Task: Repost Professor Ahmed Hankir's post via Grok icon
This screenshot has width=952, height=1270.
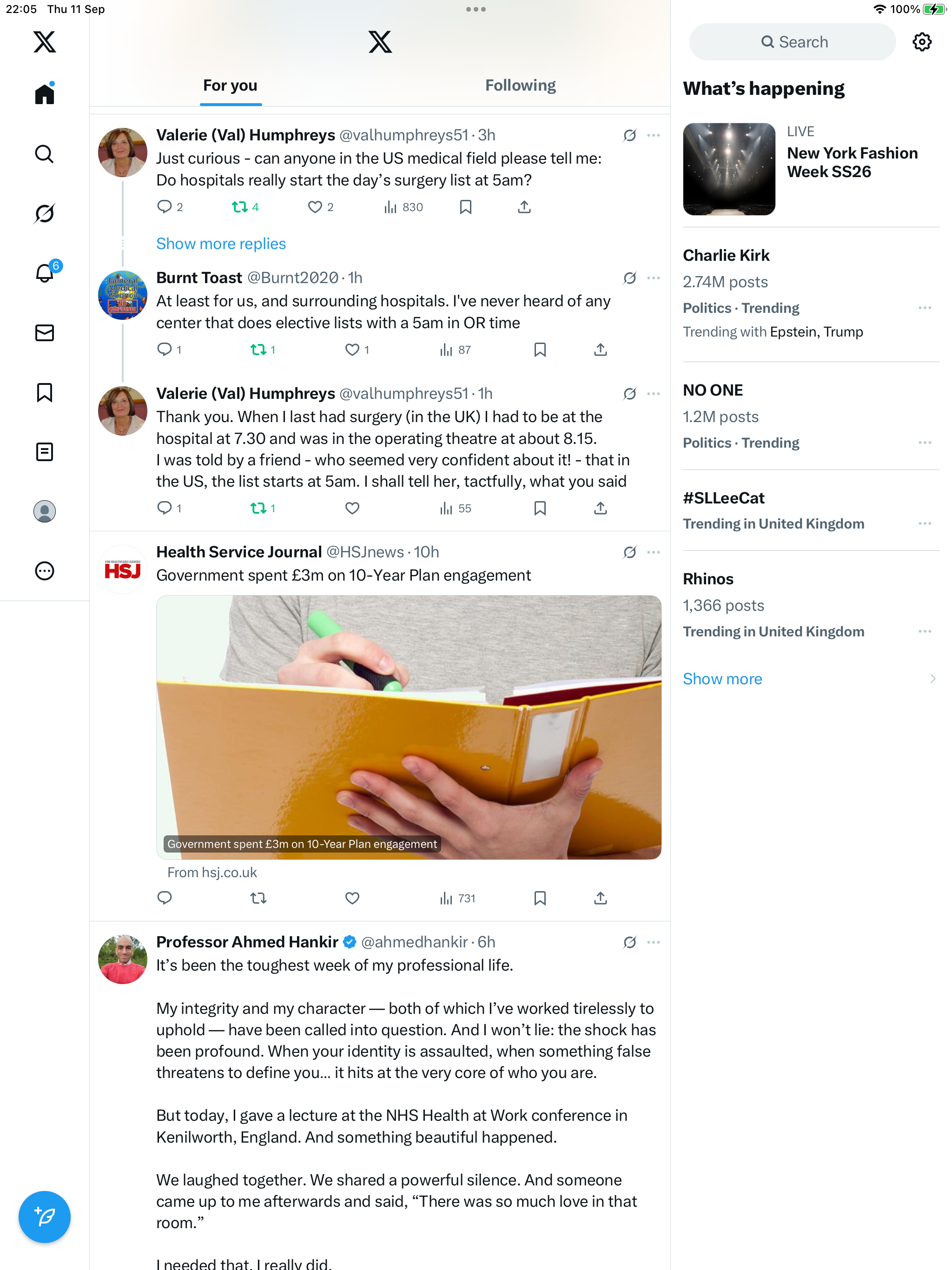Action: (629, 942)
